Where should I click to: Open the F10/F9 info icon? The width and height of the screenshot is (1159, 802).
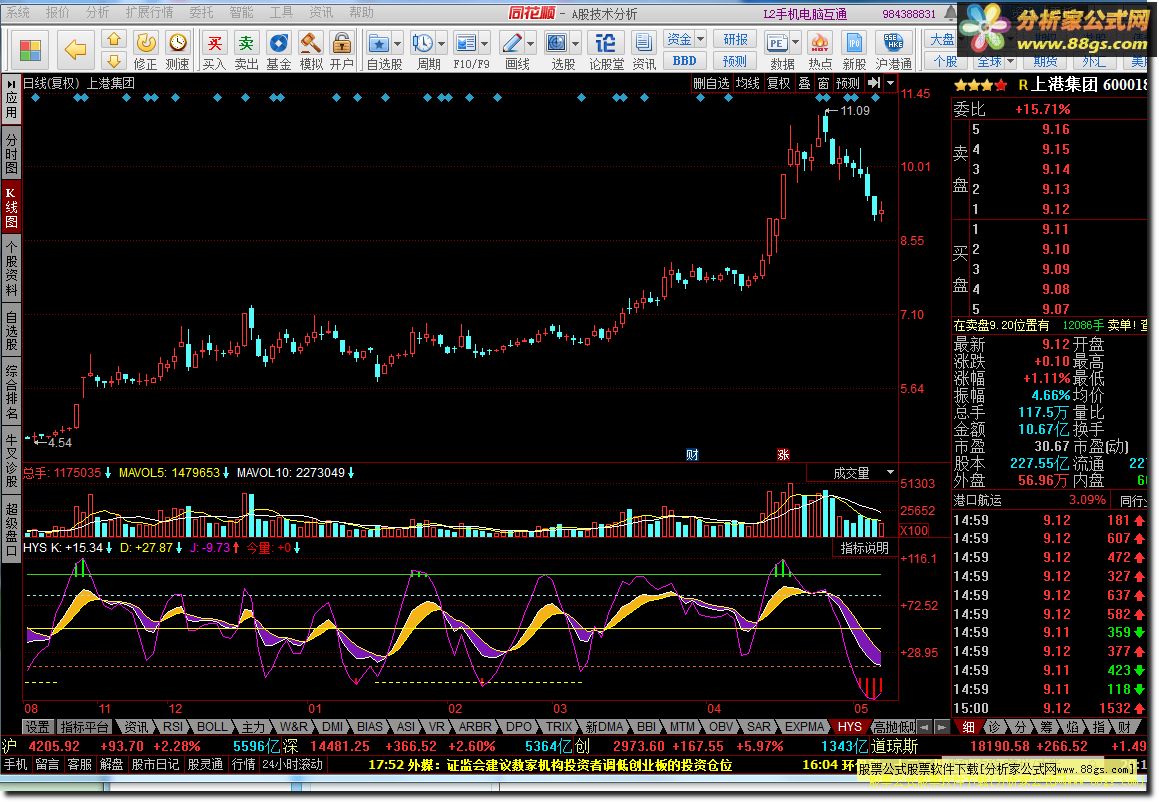pos(466,43)
